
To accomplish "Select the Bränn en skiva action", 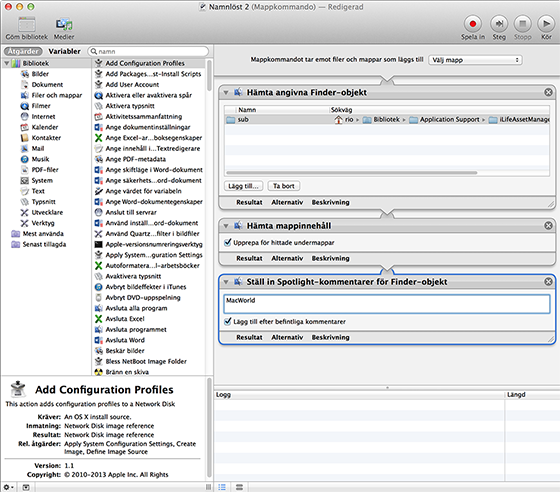I will tap(127, 372).
